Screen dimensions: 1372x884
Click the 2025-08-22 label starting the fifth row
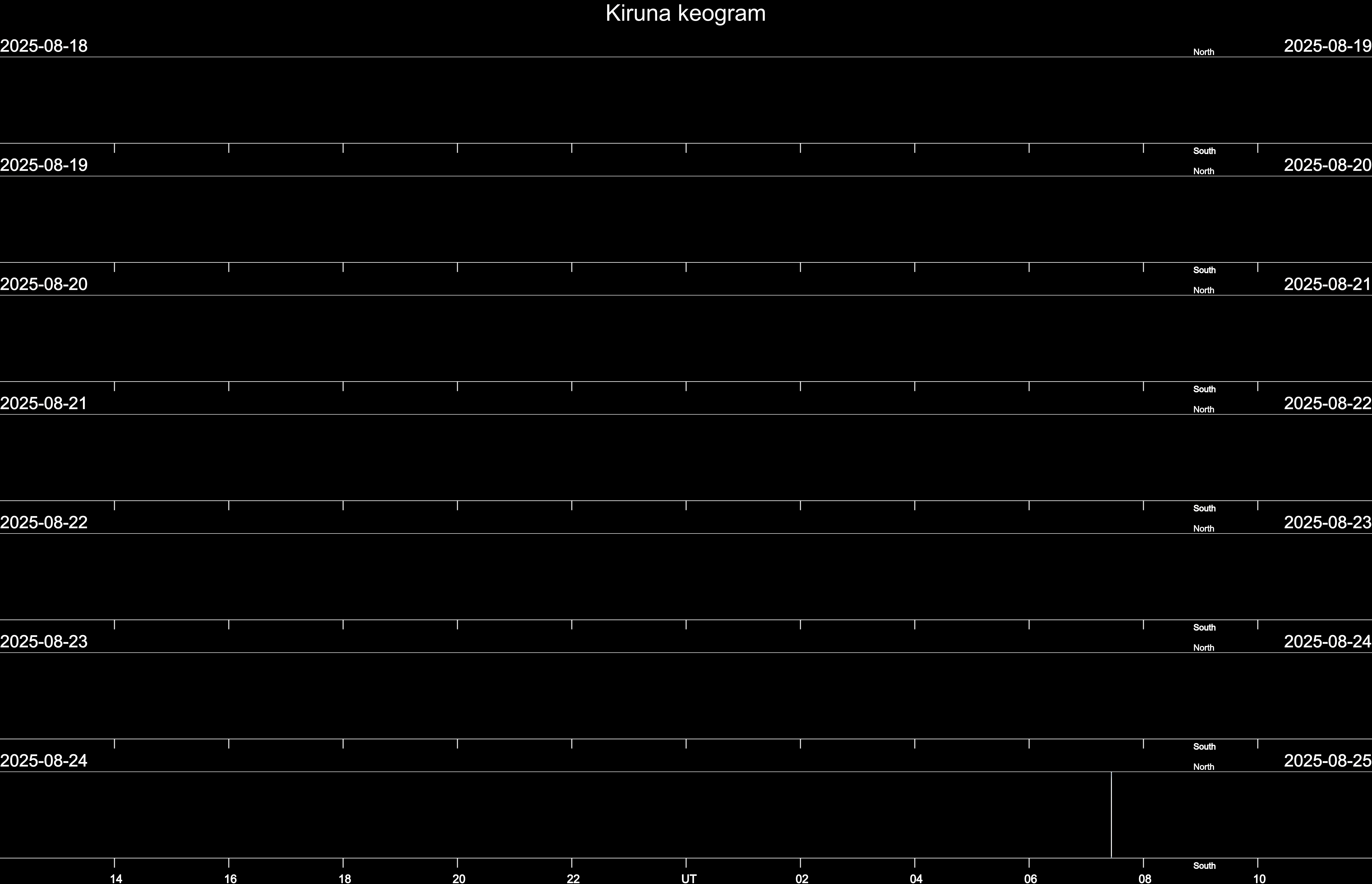point(44,522)
